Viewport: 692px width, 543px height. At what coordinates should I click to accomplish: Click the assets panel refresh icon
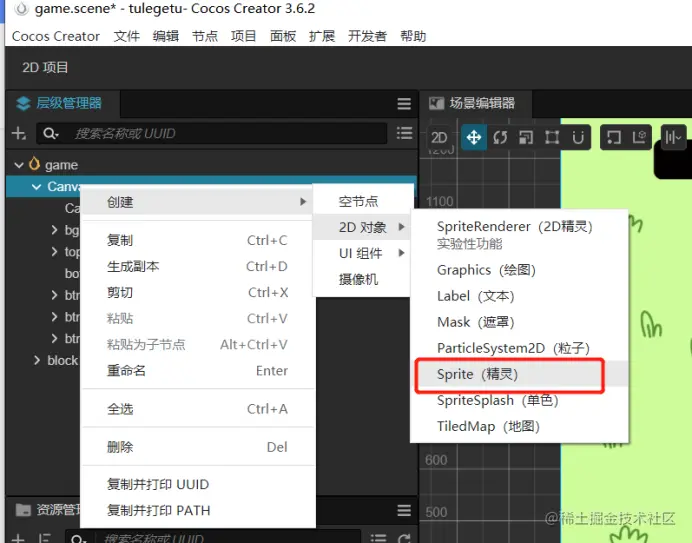pyautogui.click(x=404, y=539)
